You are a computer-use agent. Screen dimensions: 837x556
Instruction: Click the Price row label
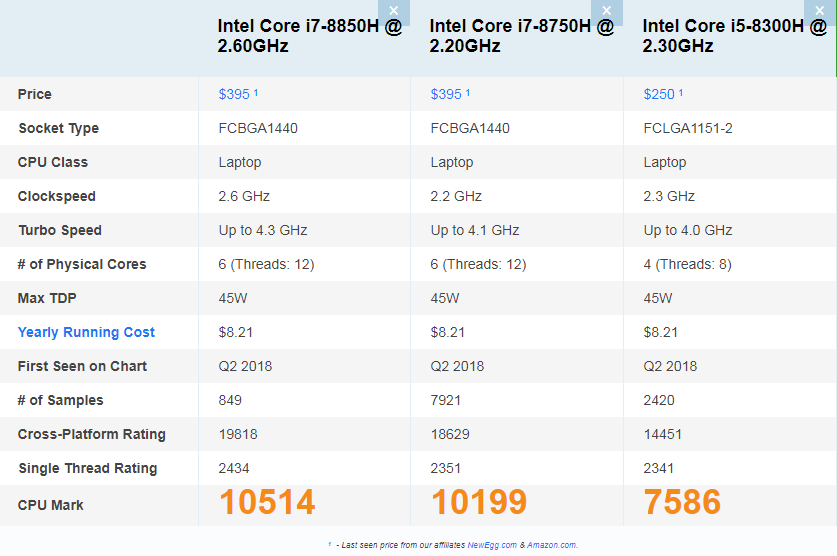[x=35, y=94]
